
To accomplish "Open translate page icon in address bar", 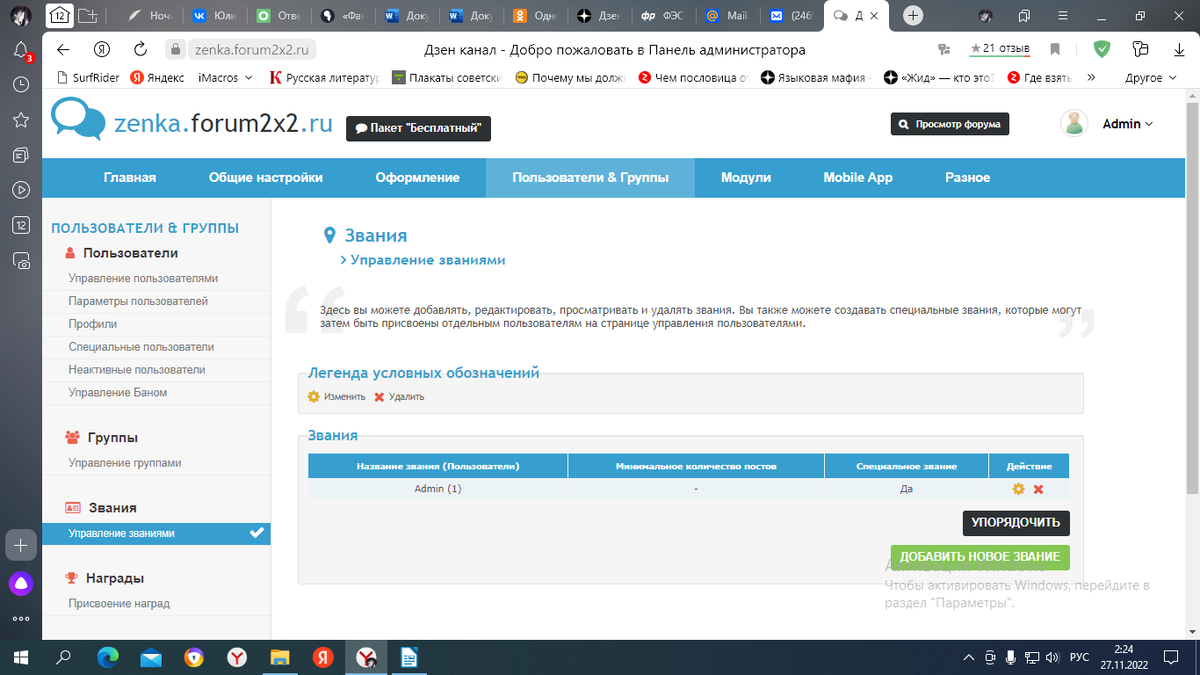I will [943, 49].
